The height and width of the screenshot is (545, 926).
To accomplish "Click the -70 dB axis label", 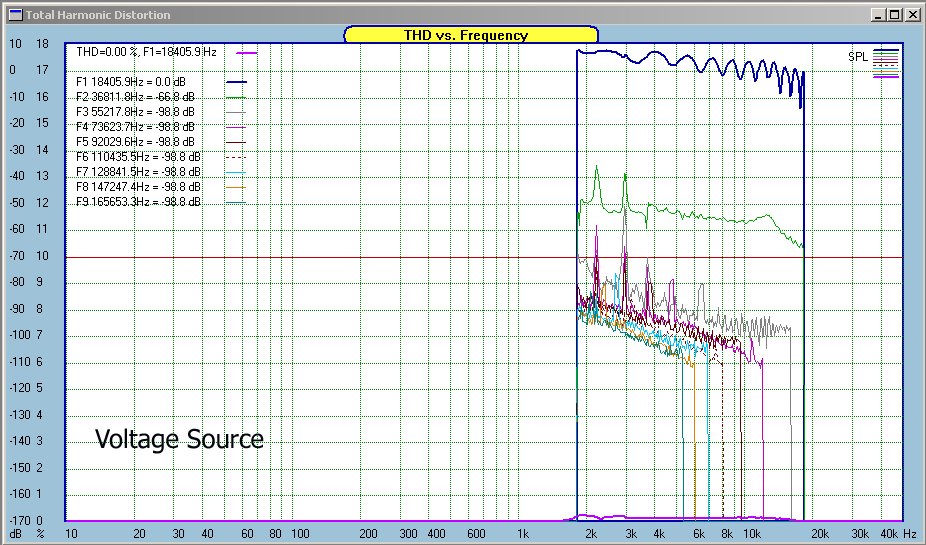I will (17, 256).
